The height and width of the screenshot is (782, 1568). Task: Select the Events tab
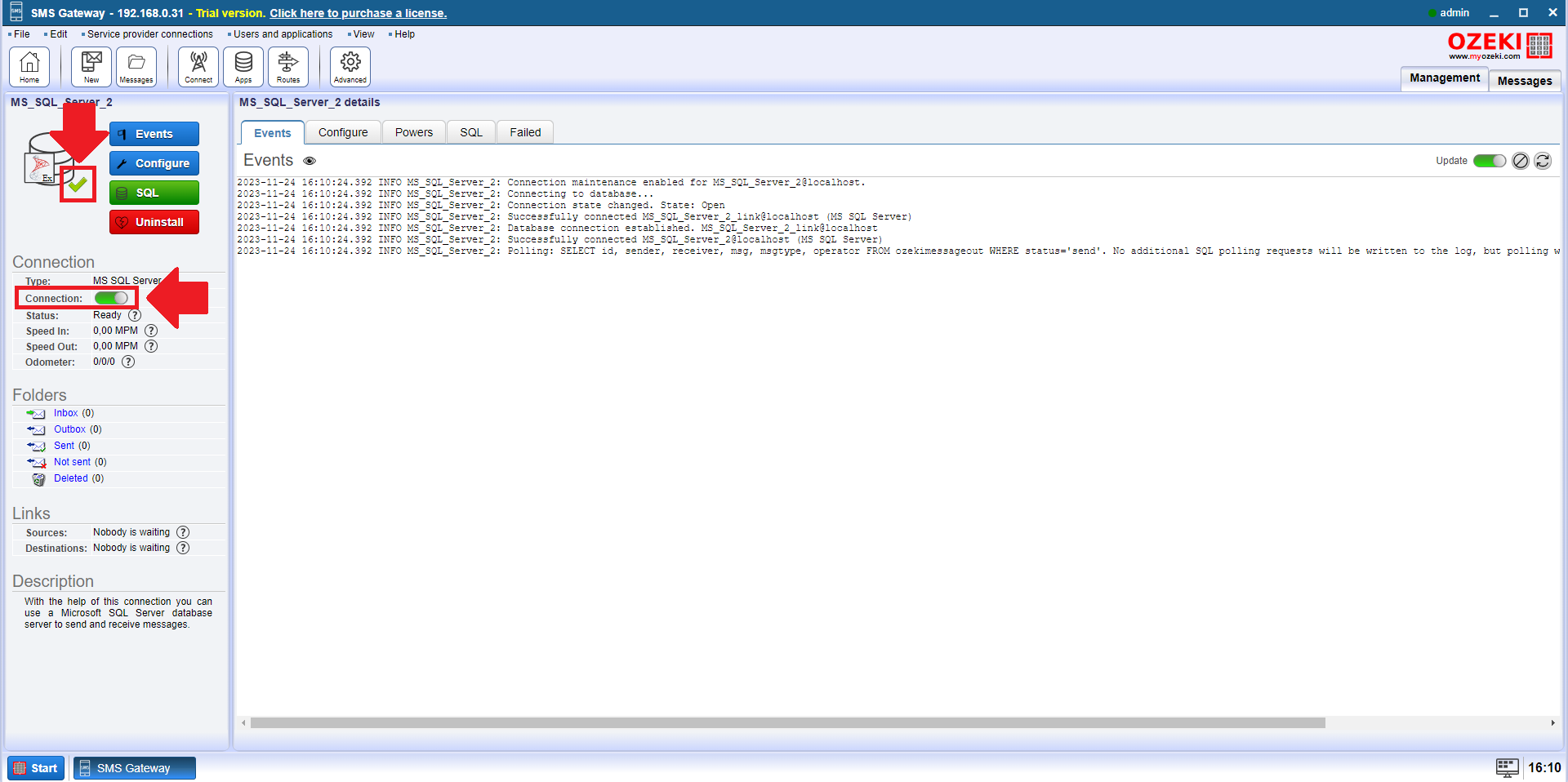(x=272, y=133)
